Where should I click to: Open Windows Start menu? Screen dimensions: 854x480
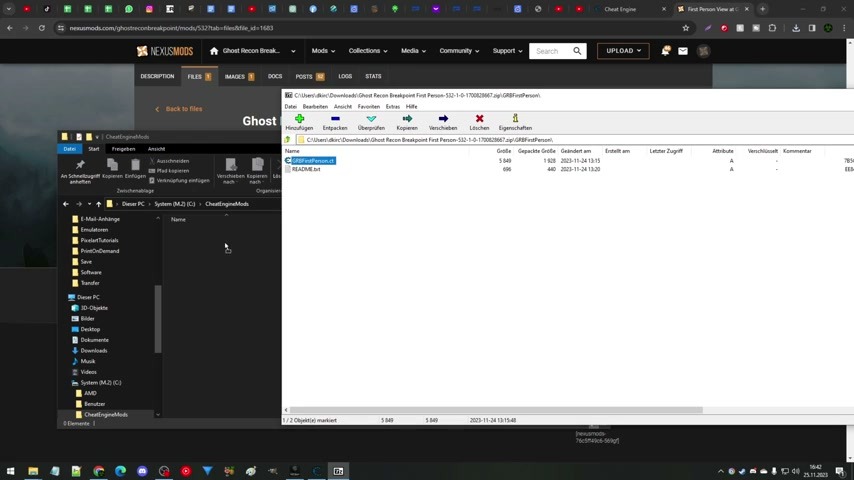pos(10,471)
